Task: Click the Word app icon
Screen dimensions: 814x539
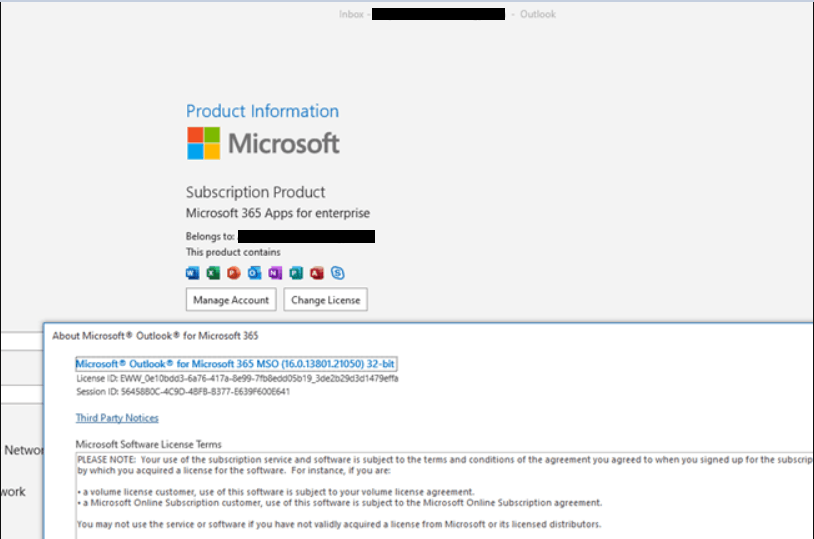Action: coord(193,273)
